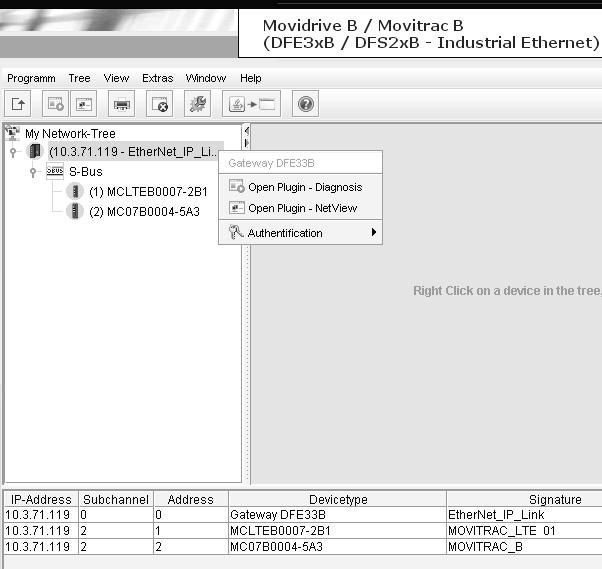Click the Diagnosis plugin toolbar icon

pos(55,104)
